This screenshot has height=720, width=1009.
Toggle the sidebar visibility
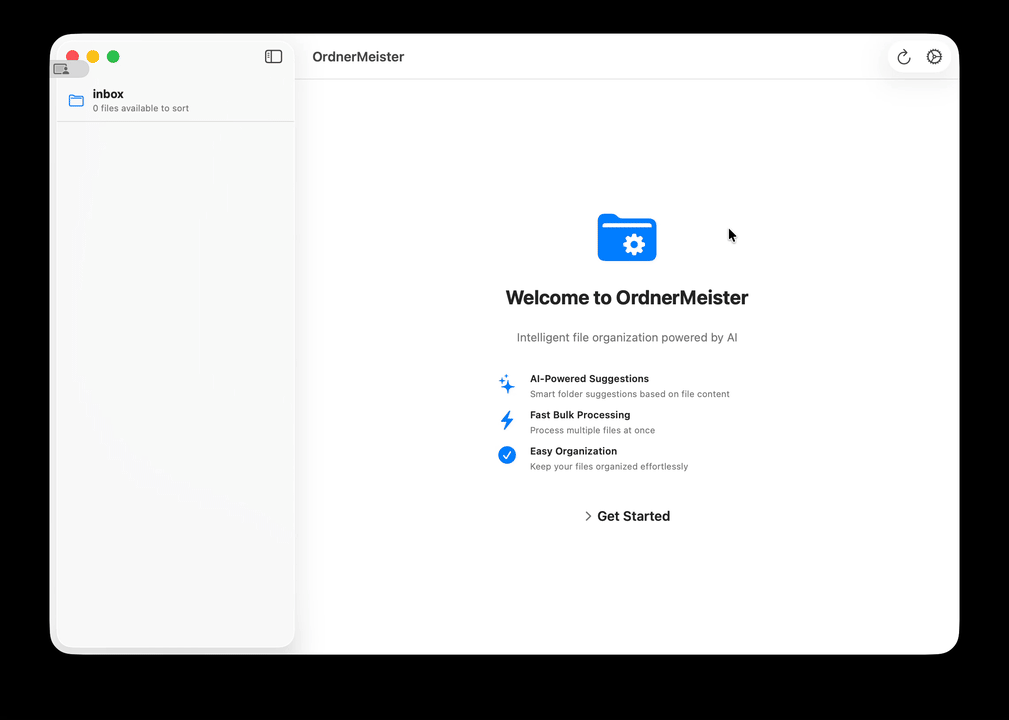[273, 56]
